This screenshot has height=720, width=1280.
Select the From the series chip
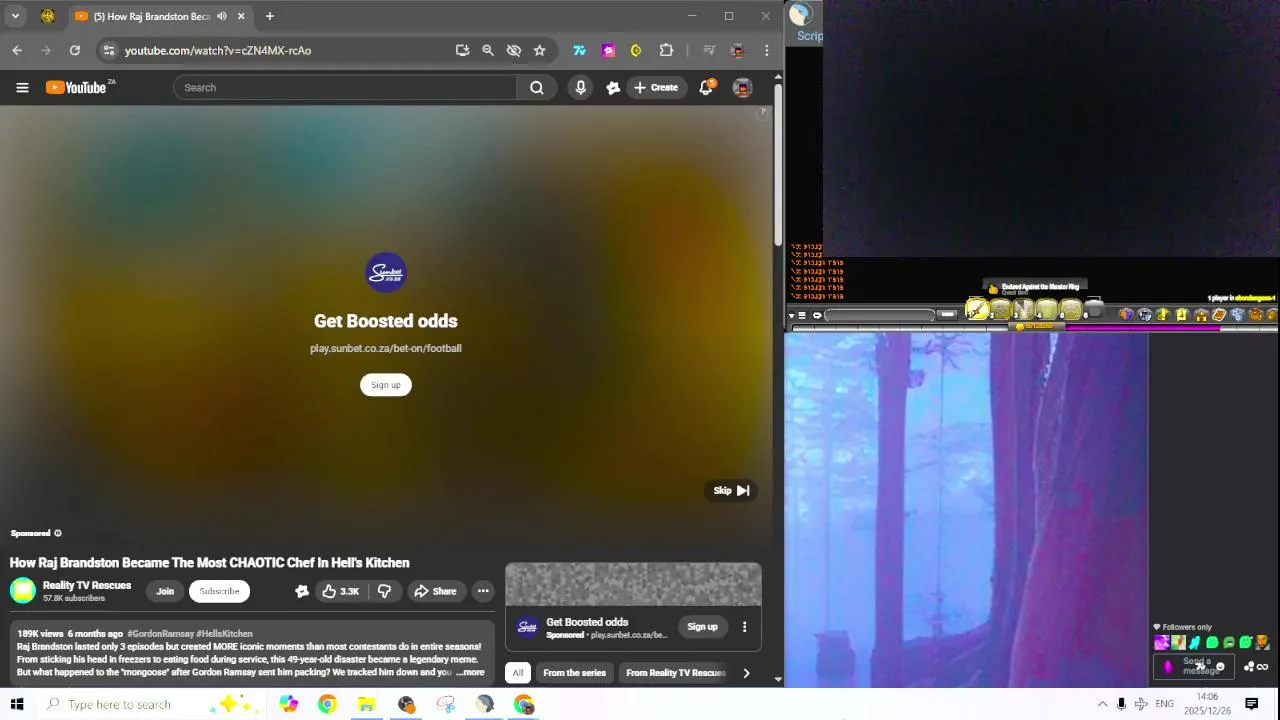tap(574, 673)
